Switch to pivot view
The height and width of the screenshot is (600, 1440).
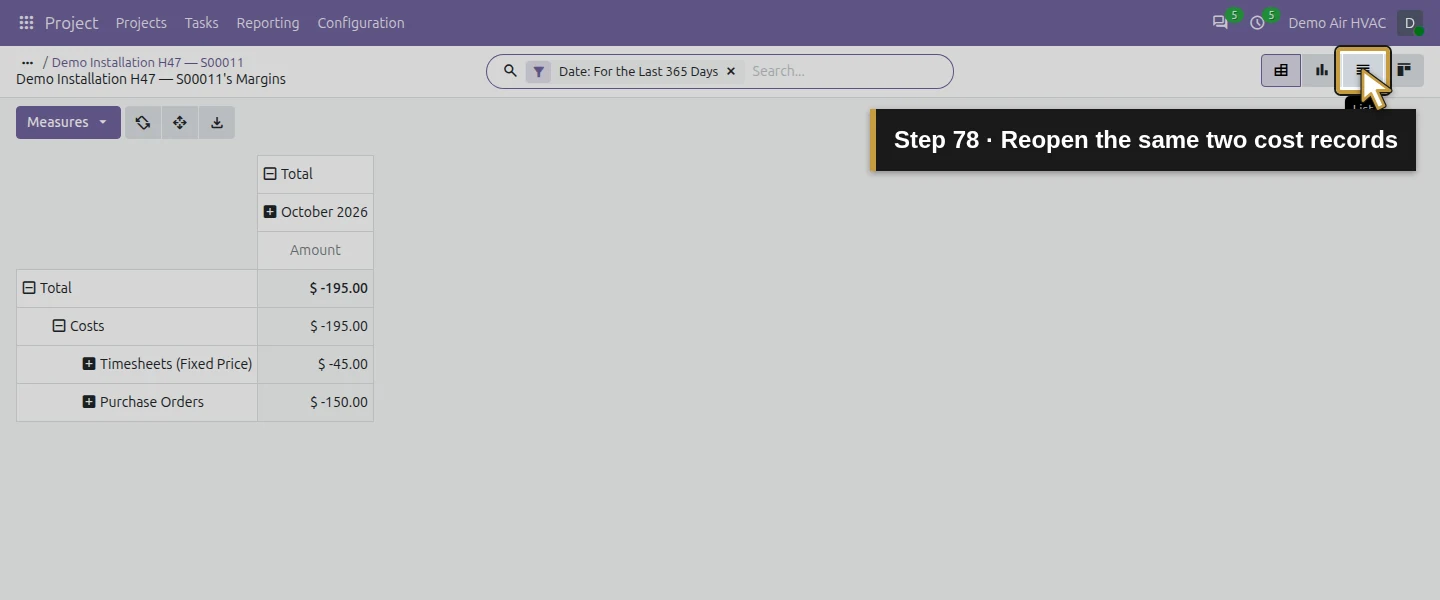click(1281, 70)
